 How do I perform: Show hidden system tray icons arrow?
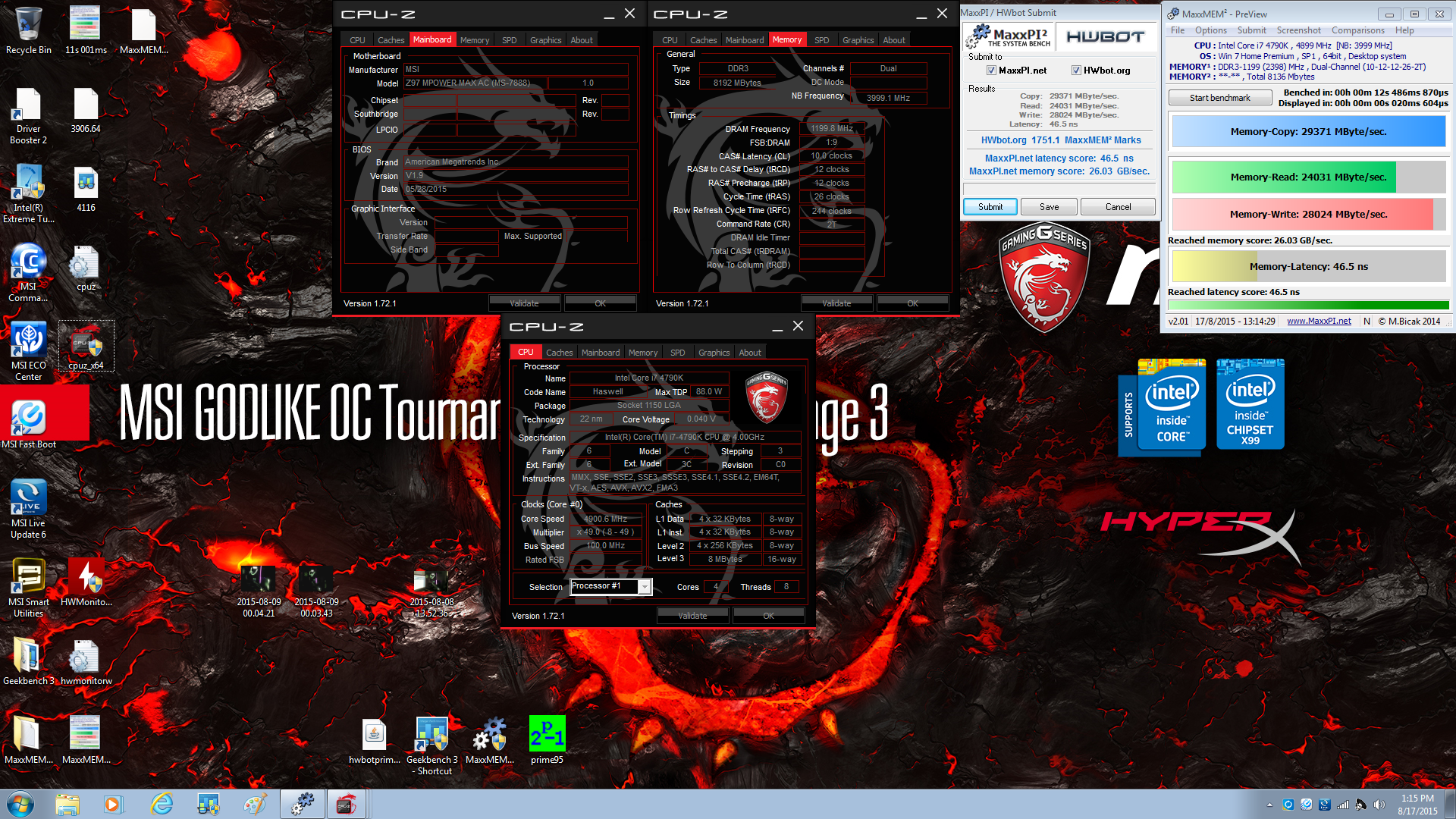coord(1269,805)
